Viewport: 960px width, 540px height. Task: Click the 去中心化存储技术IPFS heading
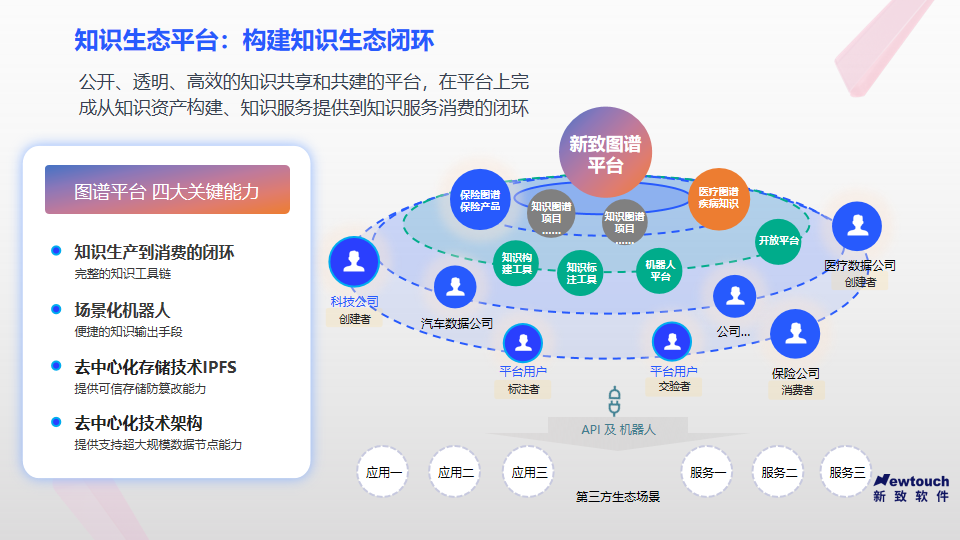156,367
